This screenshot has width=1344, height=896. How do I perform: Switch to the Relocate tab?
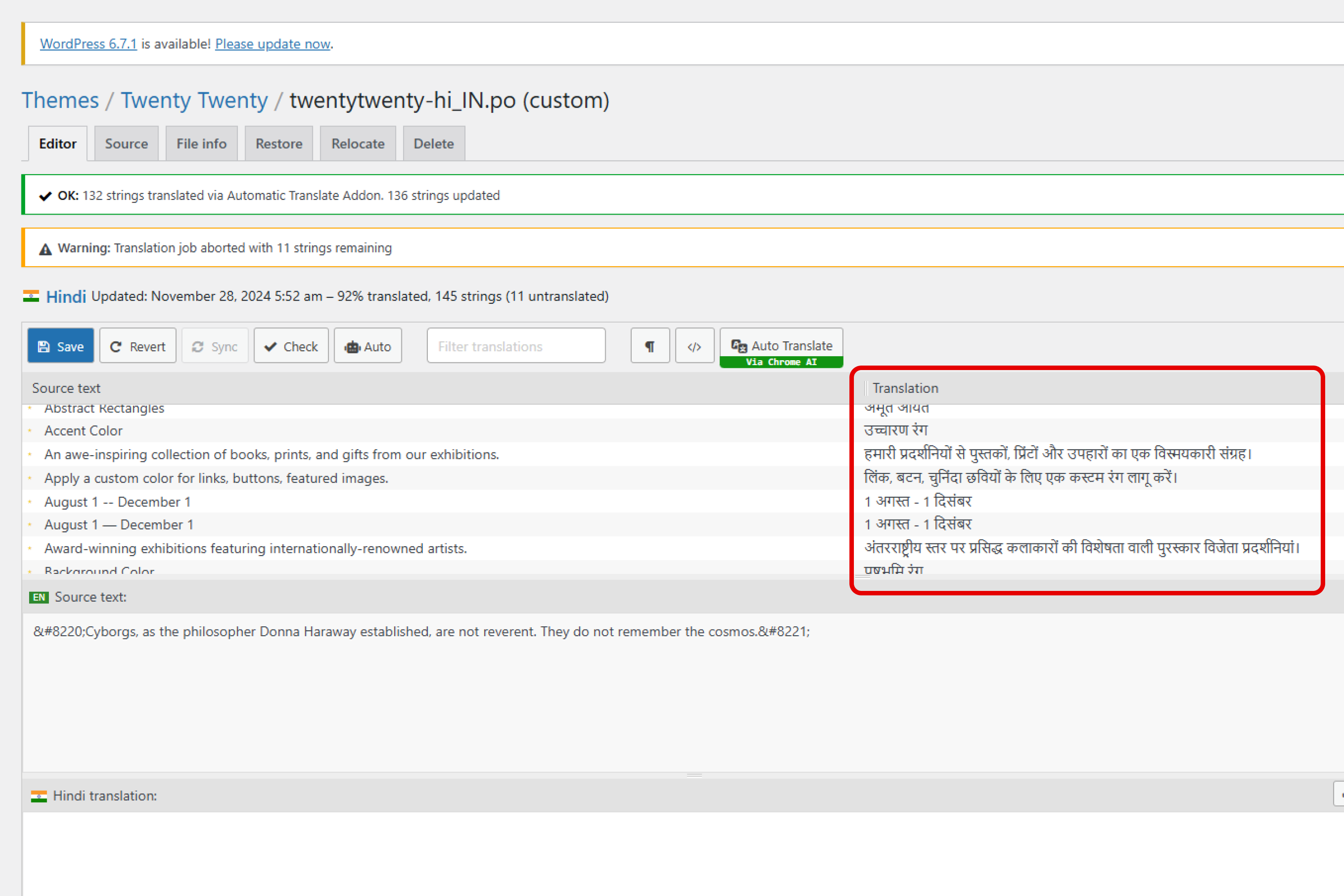(358, 143)
